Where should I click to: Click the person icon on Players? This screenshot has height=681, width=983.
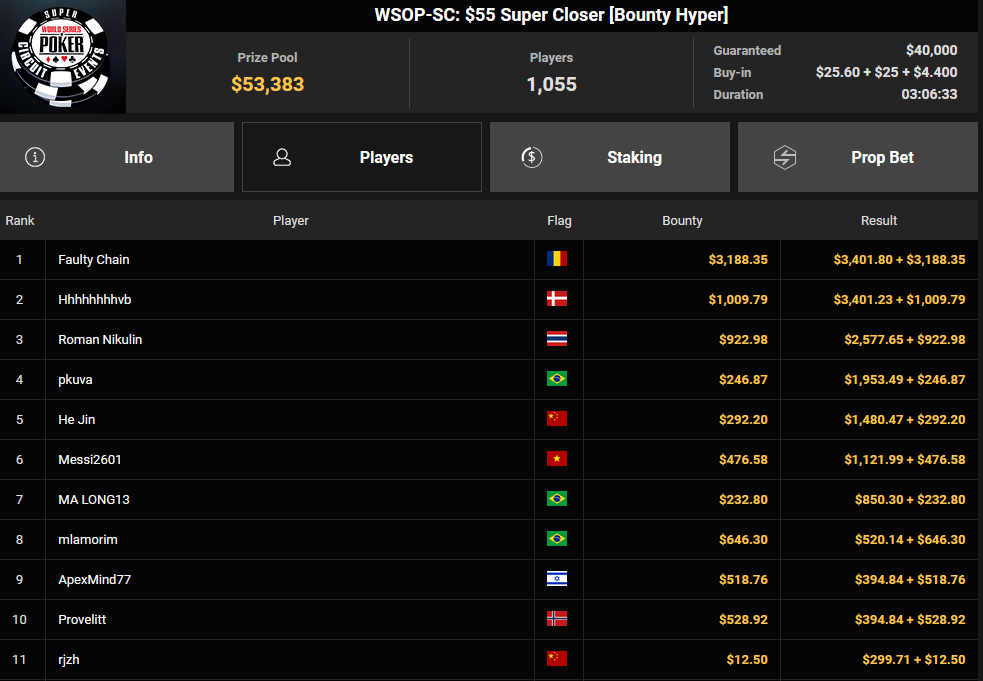point(282,157)
